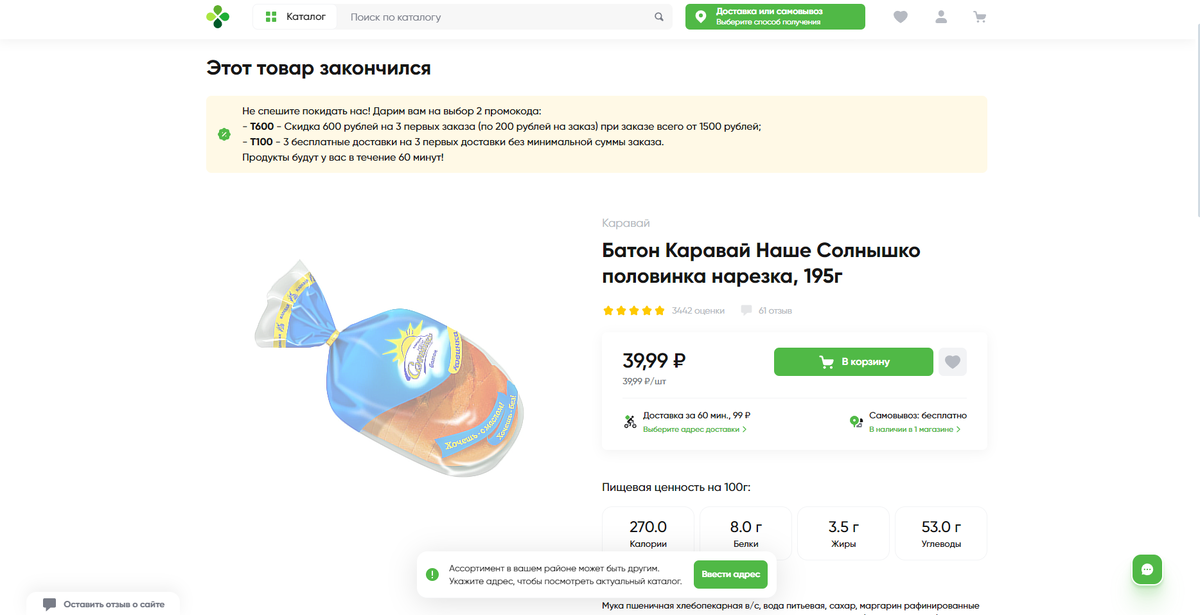Open the user profile icon in header
1200x615 pixels.
(x=940, y=16)
